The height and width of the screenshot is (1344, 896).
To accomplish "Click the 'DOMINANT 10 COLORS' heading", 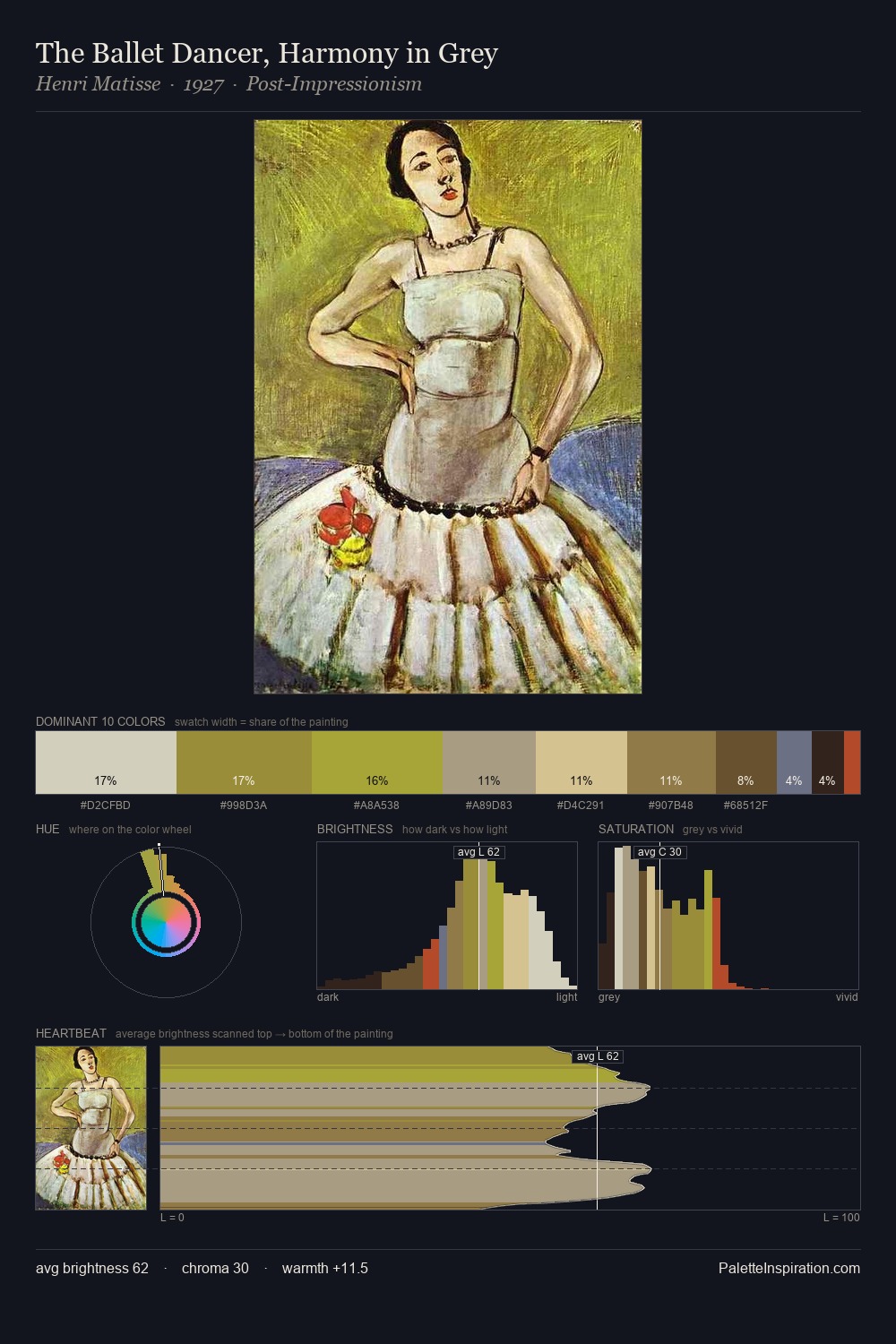I will coord(100,721).
